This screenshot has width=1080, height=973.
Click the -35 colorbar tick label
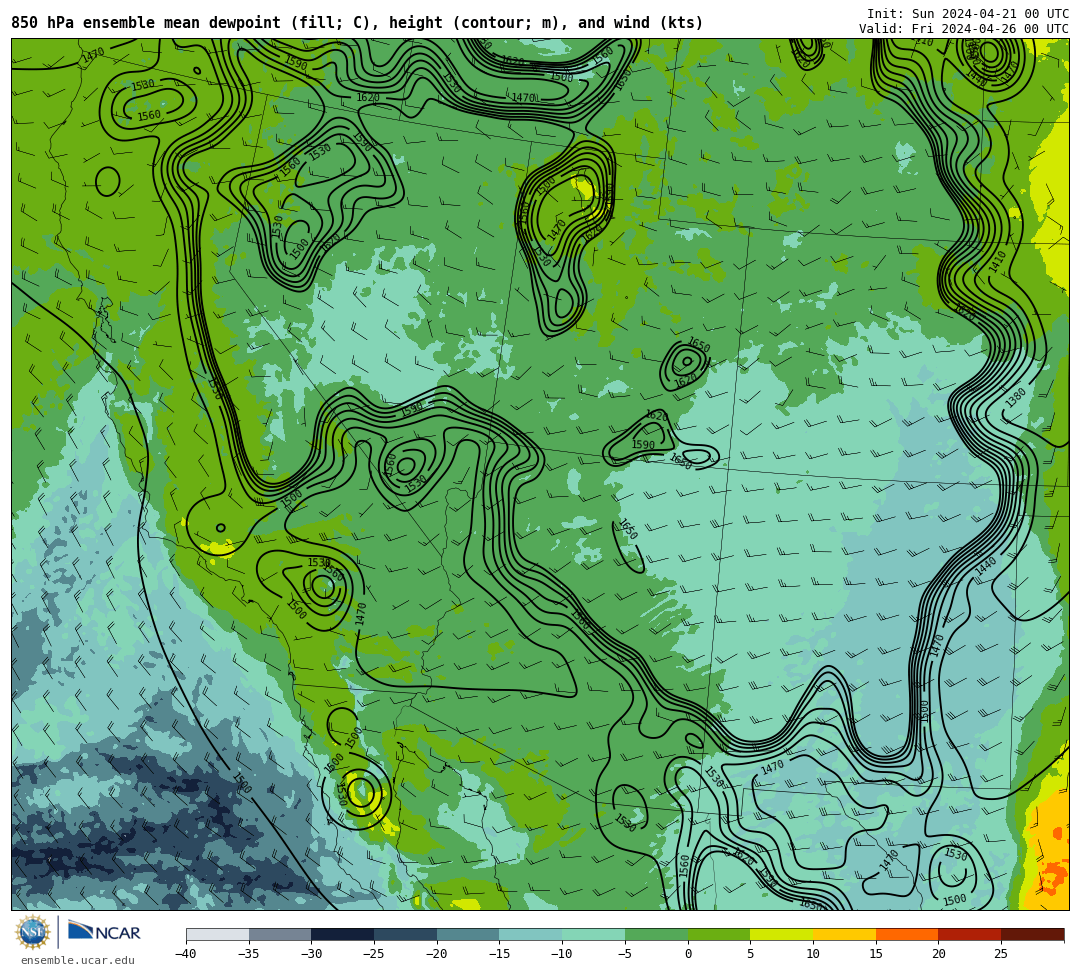point(249,954)
